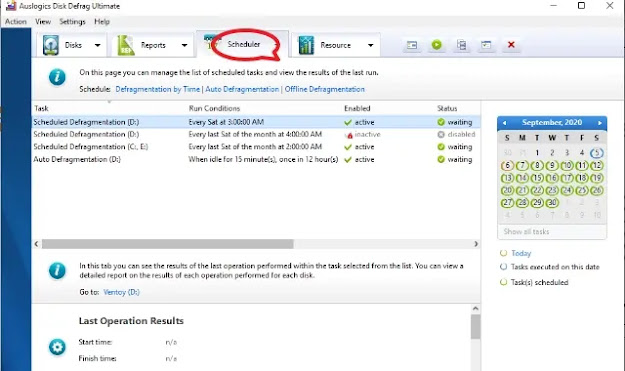Switch to the Scheduler tab

coord(244,44)
